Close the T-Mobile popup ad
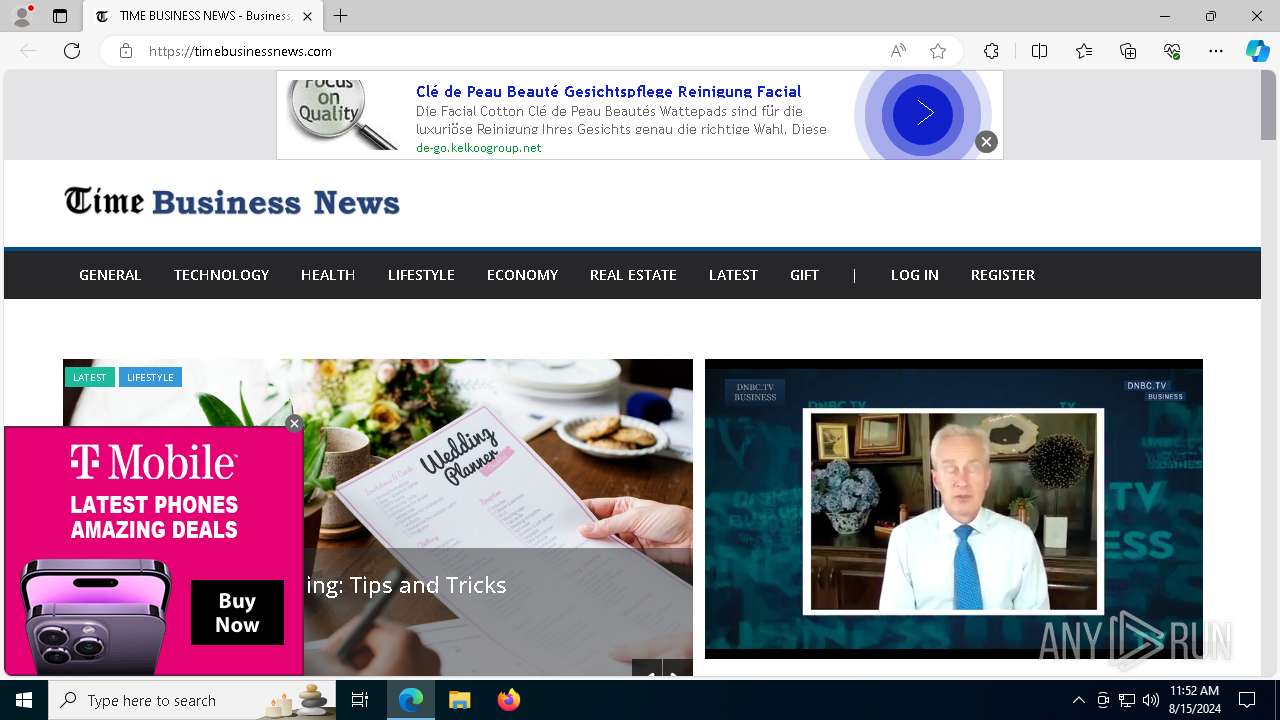This screenshot has width=1280, height=720. click(294, 424)
